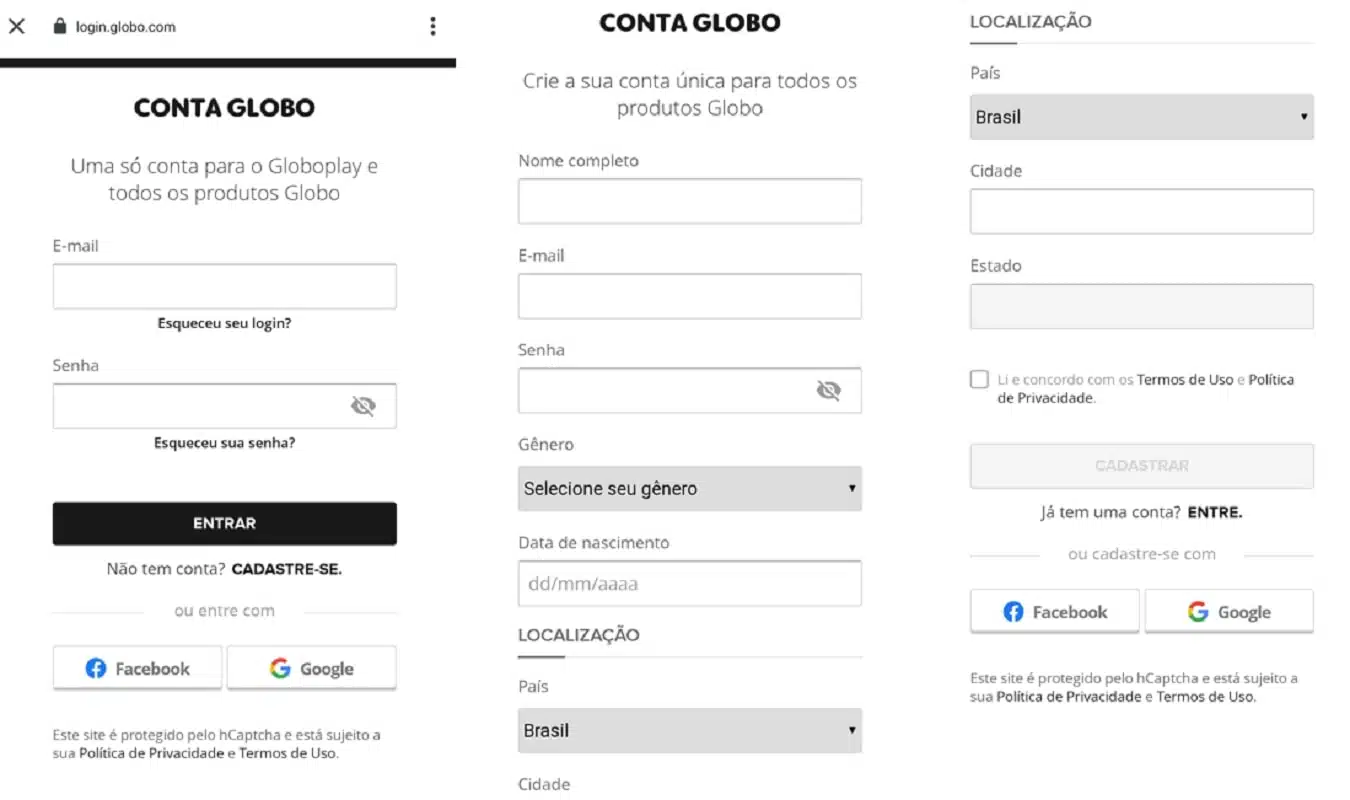
Task: Click the ENTRE link beside 'Já tem uma conta?'
Action: 1214,512
